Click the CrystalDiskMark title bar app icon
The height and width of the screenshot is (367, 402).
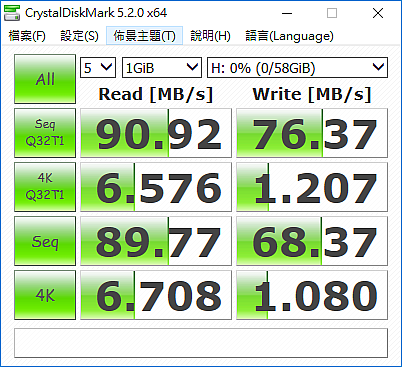coord(12,13)
